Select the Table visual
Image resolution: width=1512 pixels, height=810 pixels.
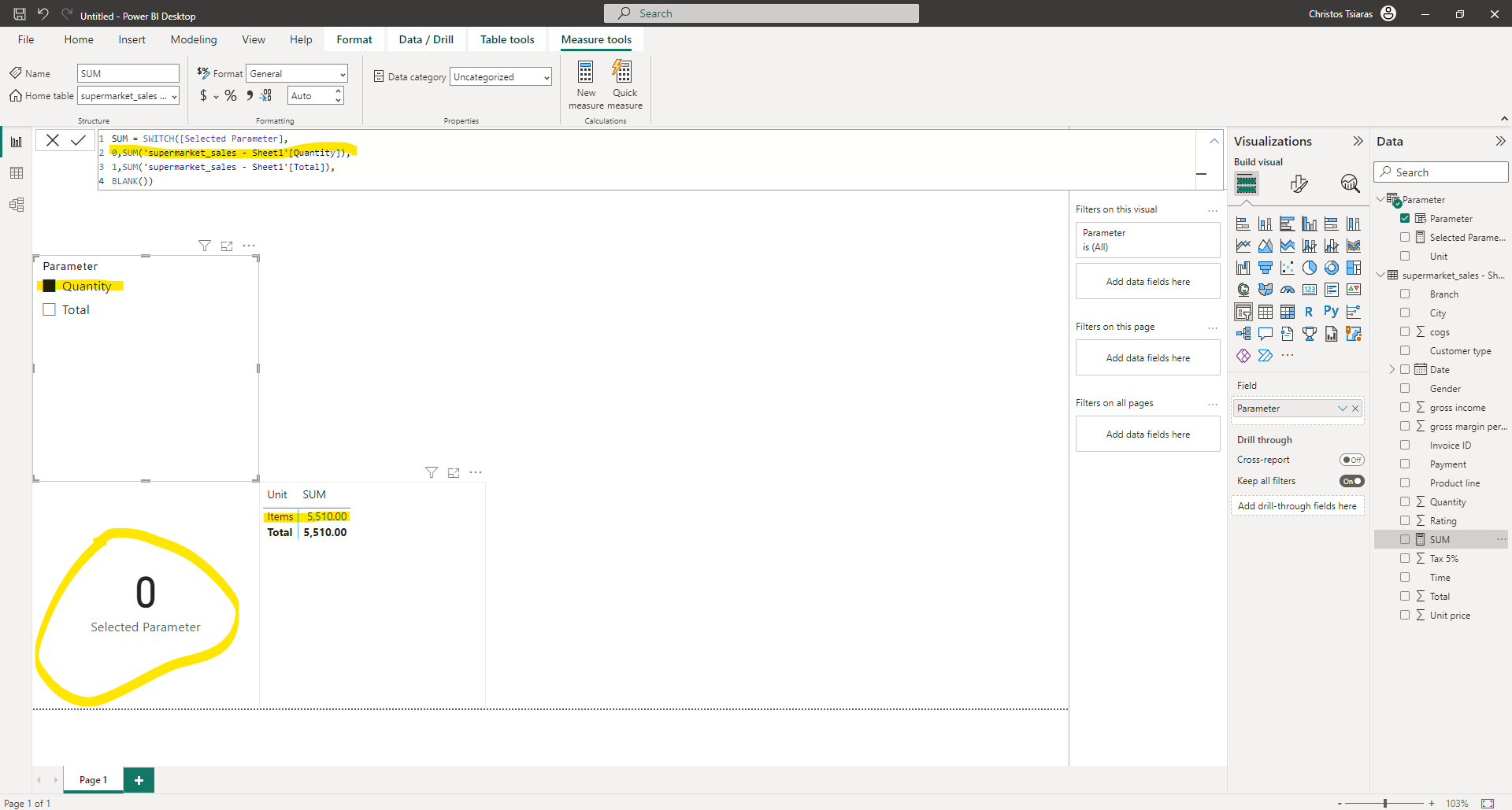1266,311
